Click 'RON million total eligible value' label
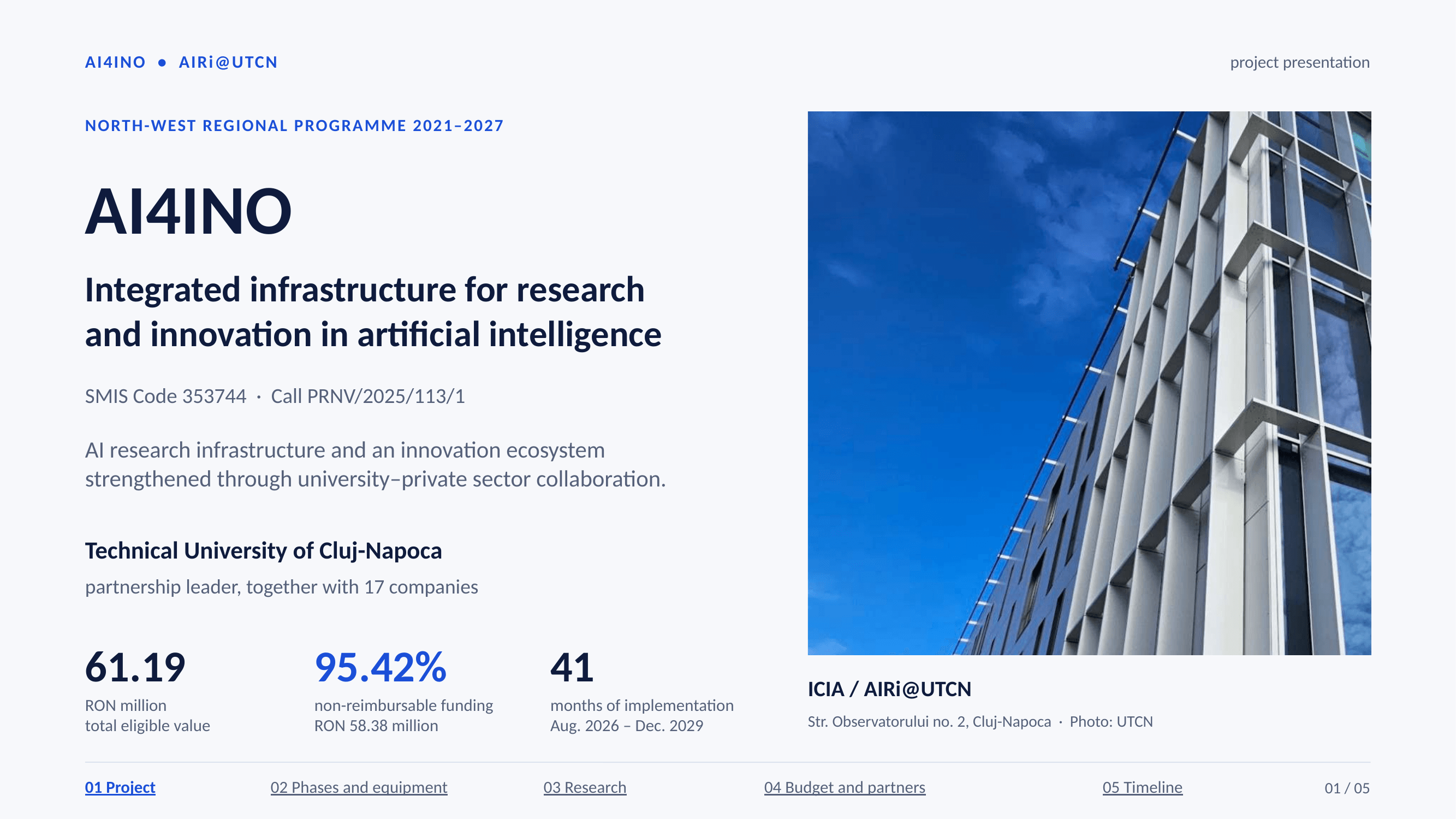1456x819 pixels. 147,716
